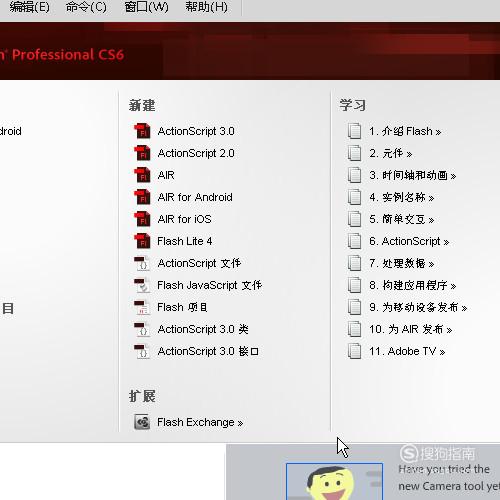500x500 pixels.
Task: Click the page icon beside Adobe TV
Action: pos(354,351)
